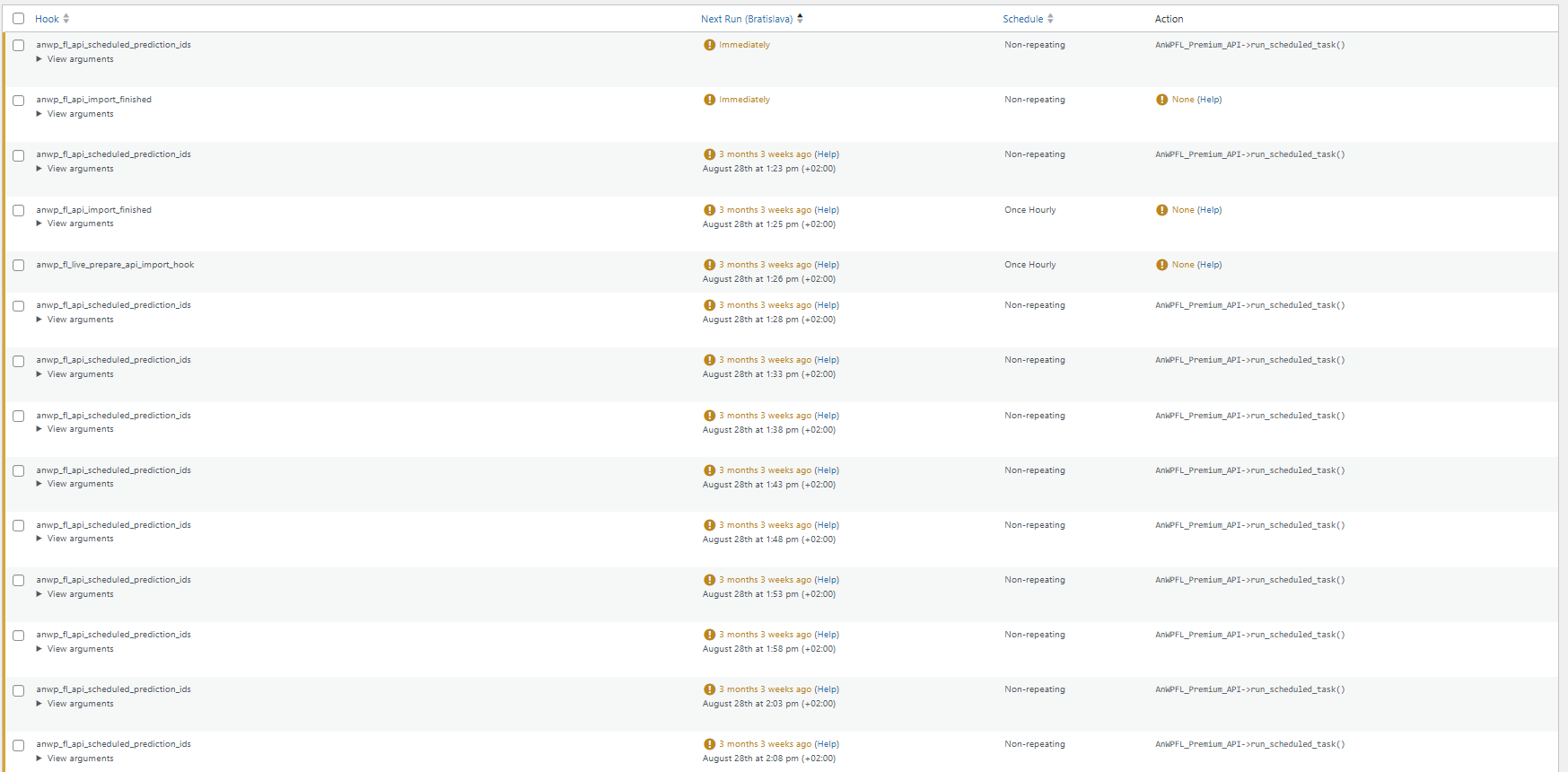Sort by the Next Run (Bratislava) column
Image resolution: width=1568 pixels, height=772 pixels.
click(x=747, y=19)
